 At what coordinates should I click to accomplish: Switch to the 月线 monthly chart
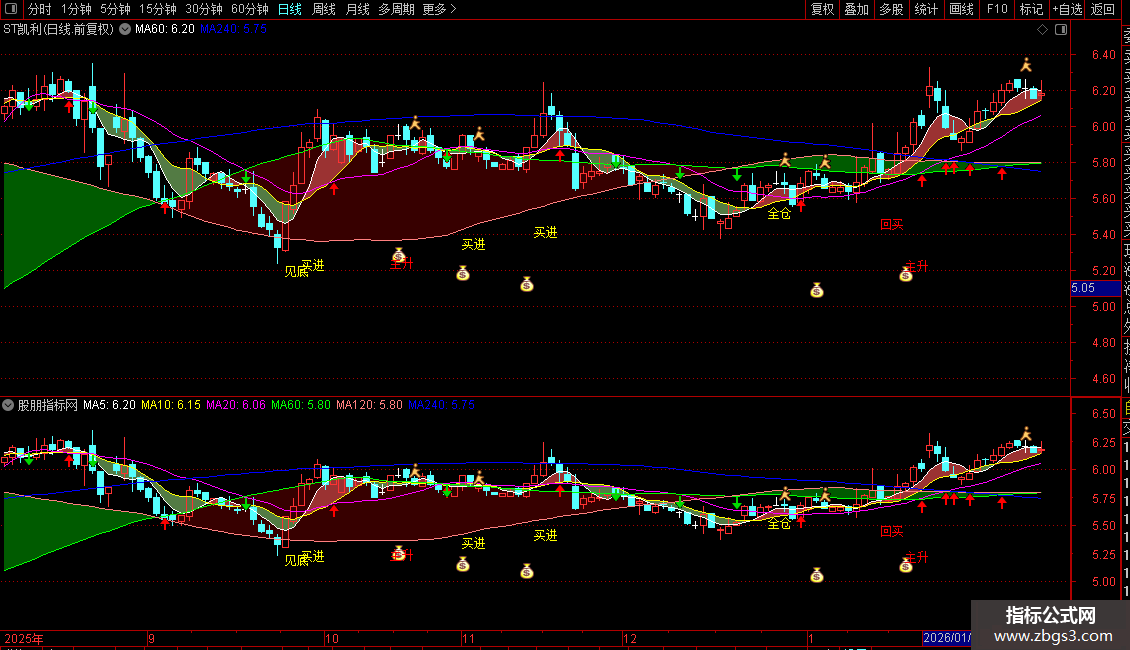tap(357, 9)
